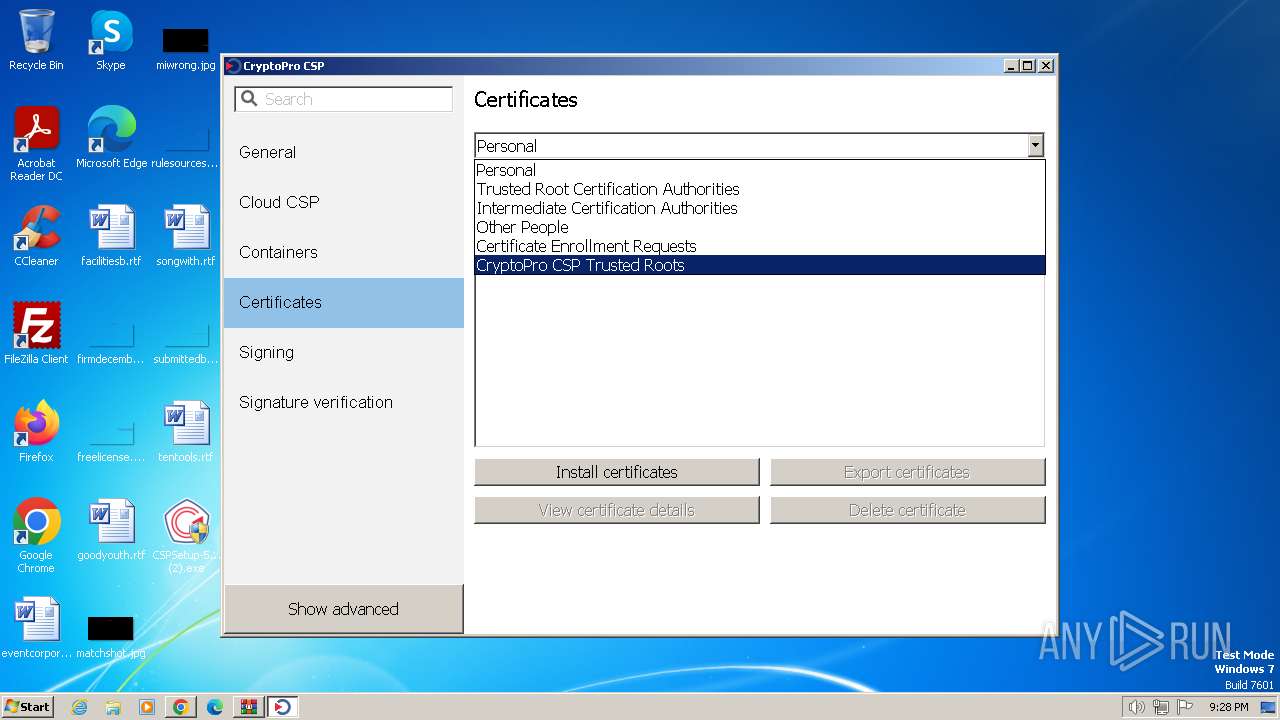Open Chrome from the taskbar
The image size is (1280, 720).
click(x=181, y=707)
